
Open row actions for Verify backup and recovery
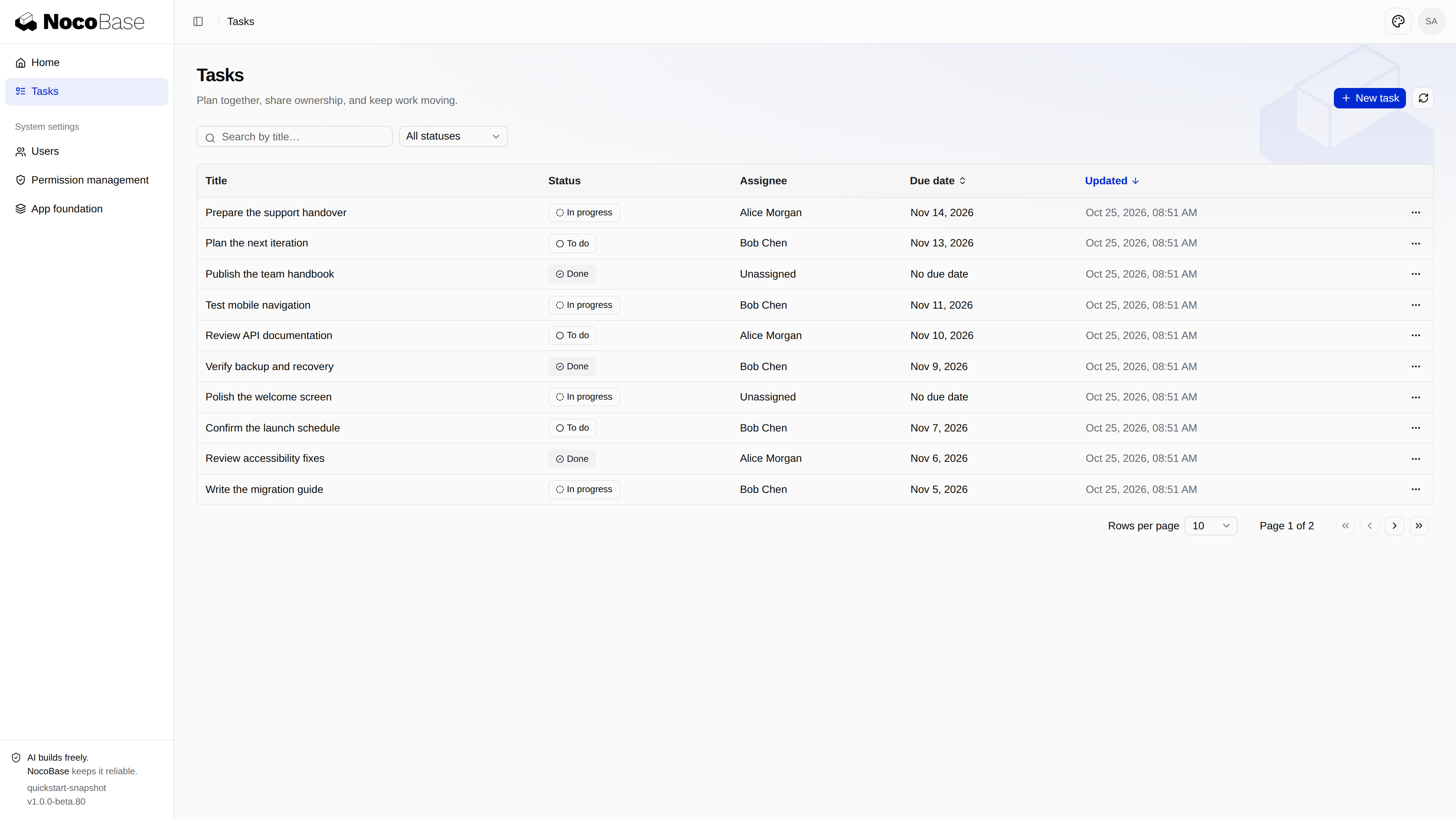click(1415, 366)
